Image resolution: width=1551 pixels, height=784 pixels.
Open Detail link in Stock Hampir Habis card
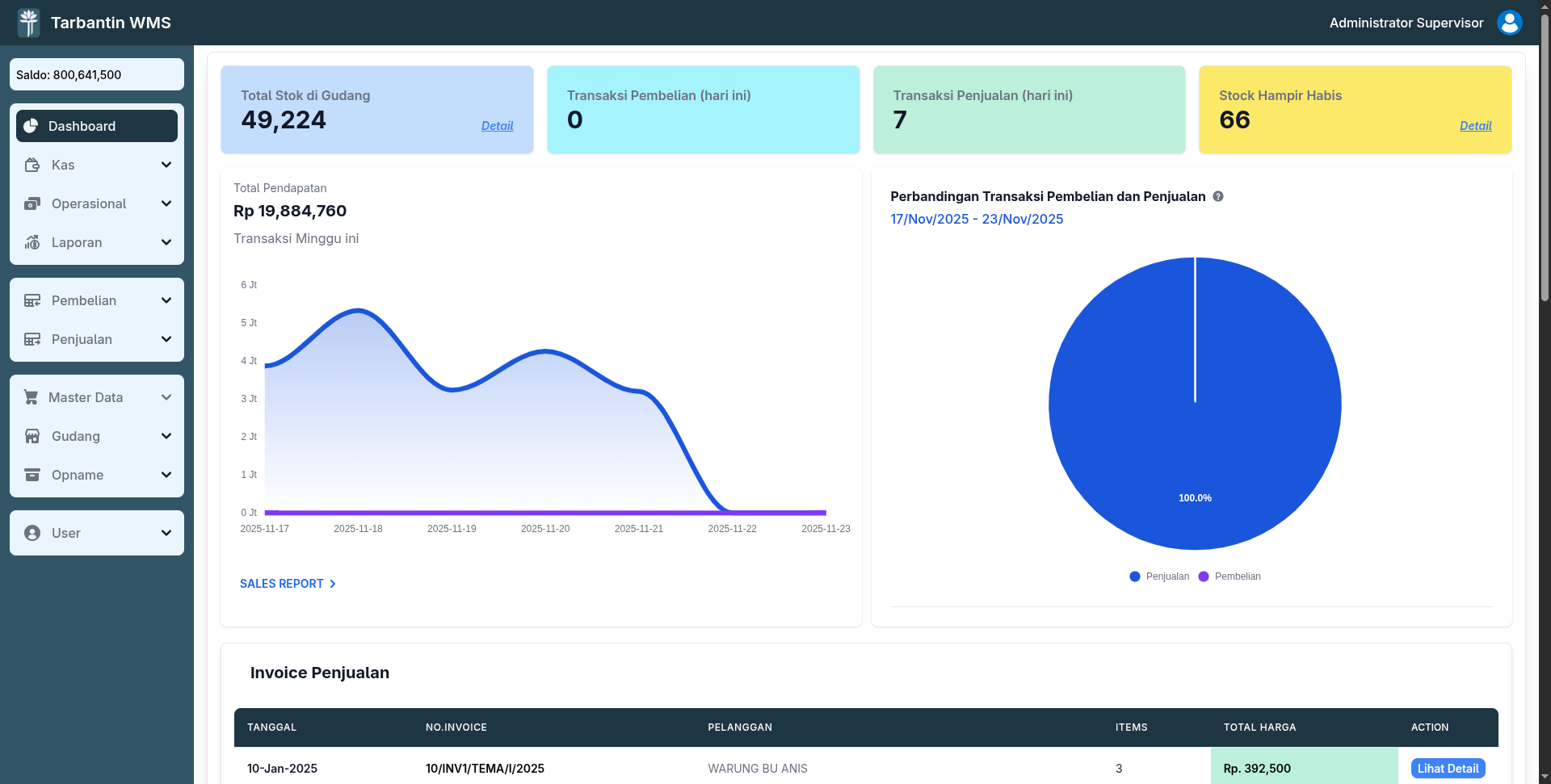1475,126
